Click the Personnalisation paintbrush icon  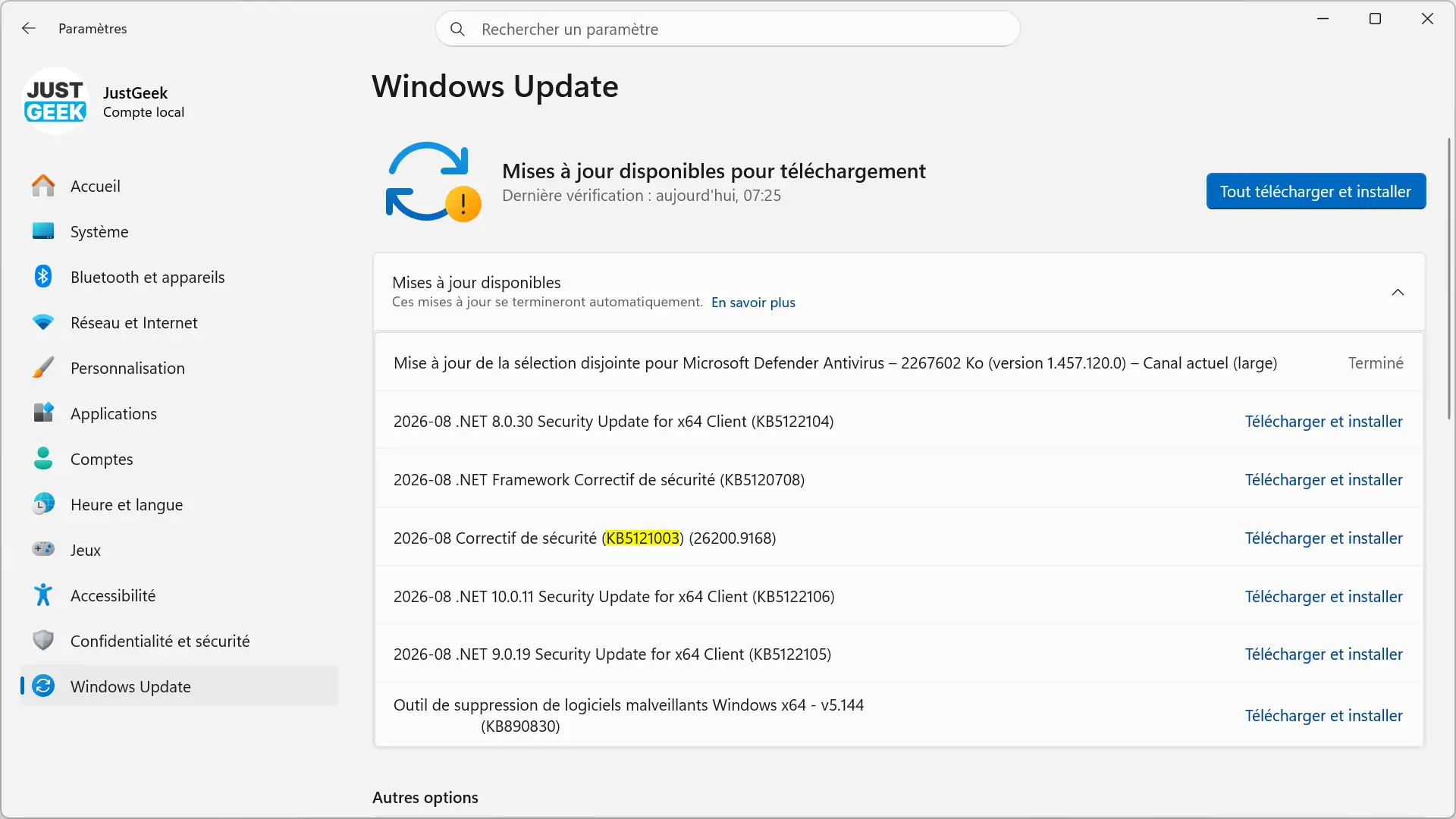43,368
